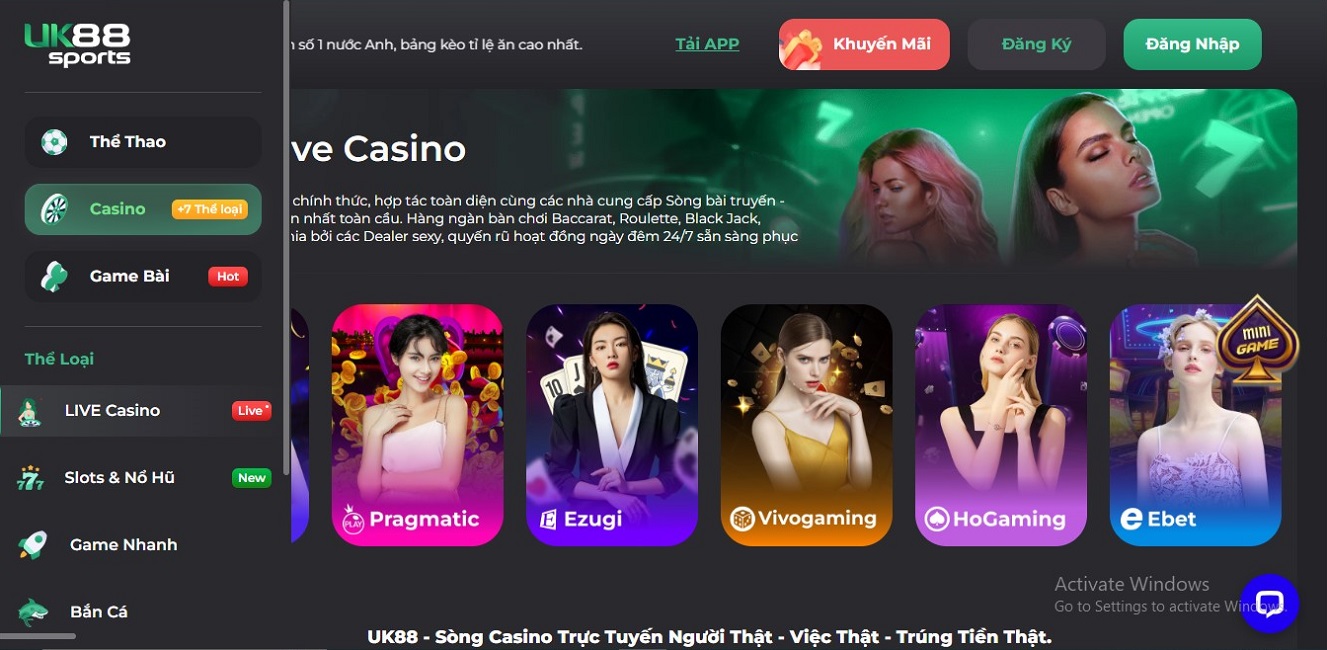
Task: Select the Ebet provider card
Action: coord(1195,425)
